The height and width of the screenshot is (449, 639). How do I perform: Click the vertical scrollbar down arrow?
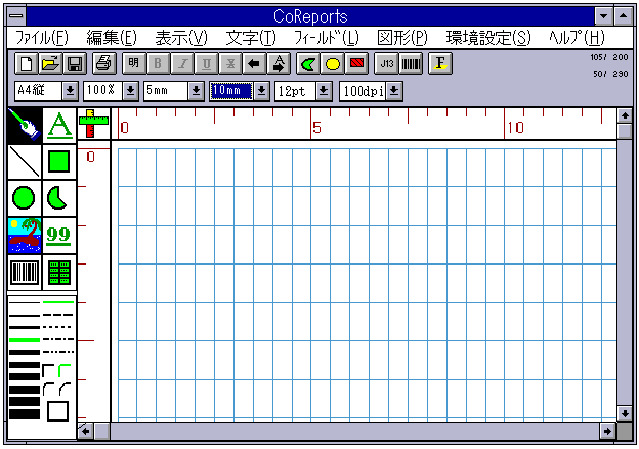625,414
